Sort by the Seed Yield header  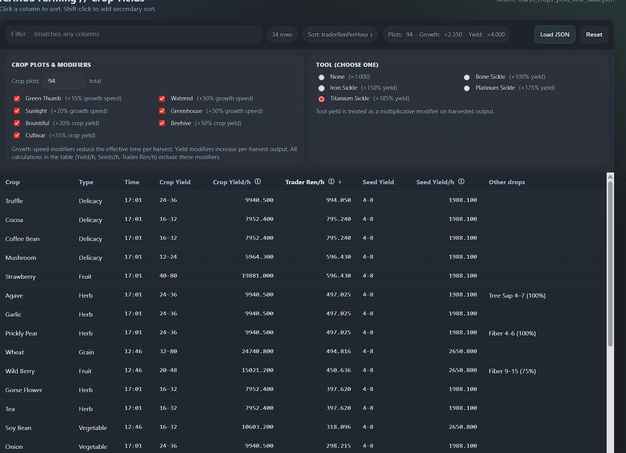(378, 182)
